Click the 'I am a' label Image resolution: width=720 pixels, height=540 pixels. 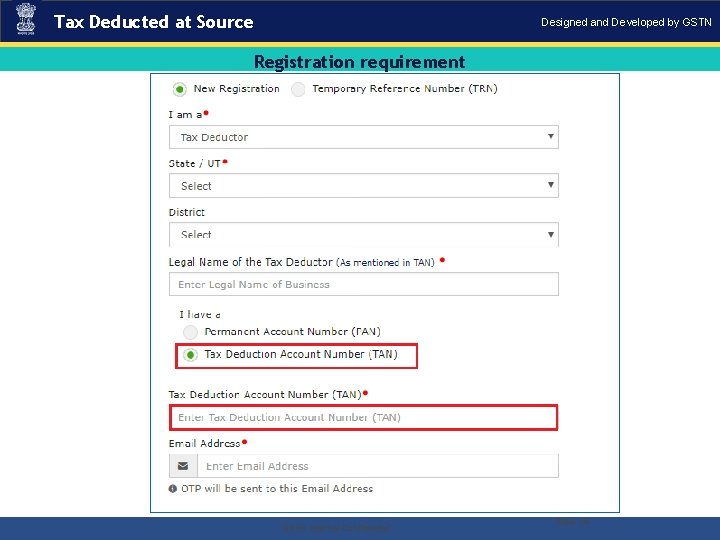coord(185,115)
